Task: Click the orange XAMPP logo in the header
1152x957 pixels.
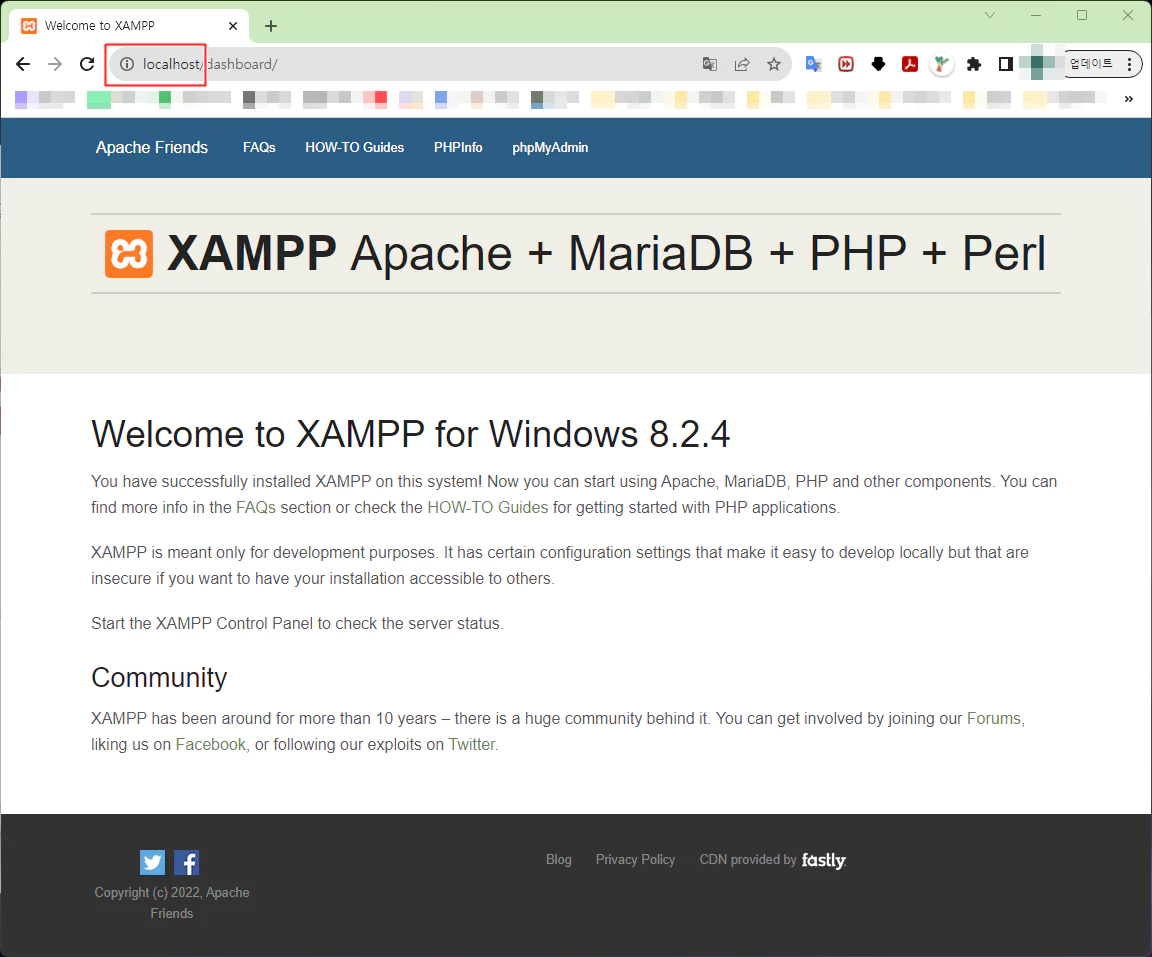Action: (129, 254)
